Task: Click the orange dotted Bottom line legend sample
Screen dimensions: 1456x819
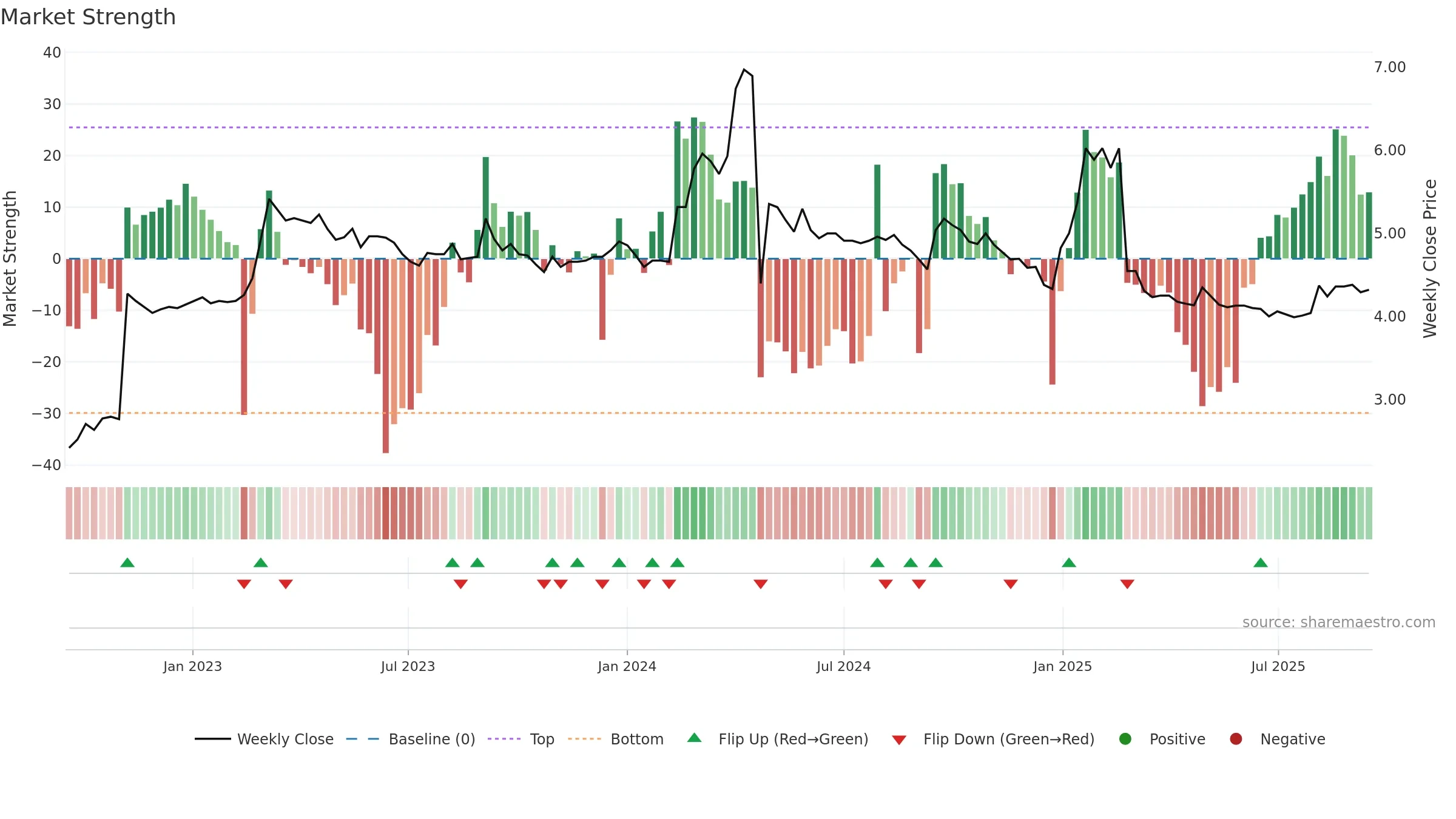Action: 585,739
